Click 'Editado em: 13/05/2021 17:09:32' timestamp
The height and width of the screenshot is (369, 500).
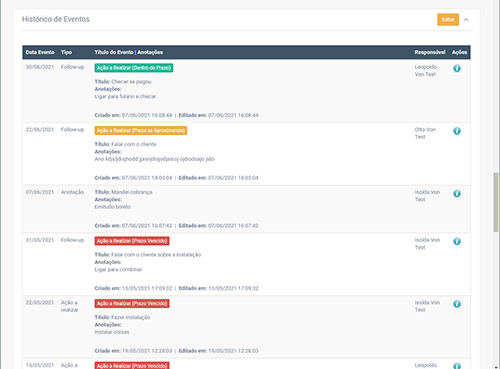pos(219,288)
